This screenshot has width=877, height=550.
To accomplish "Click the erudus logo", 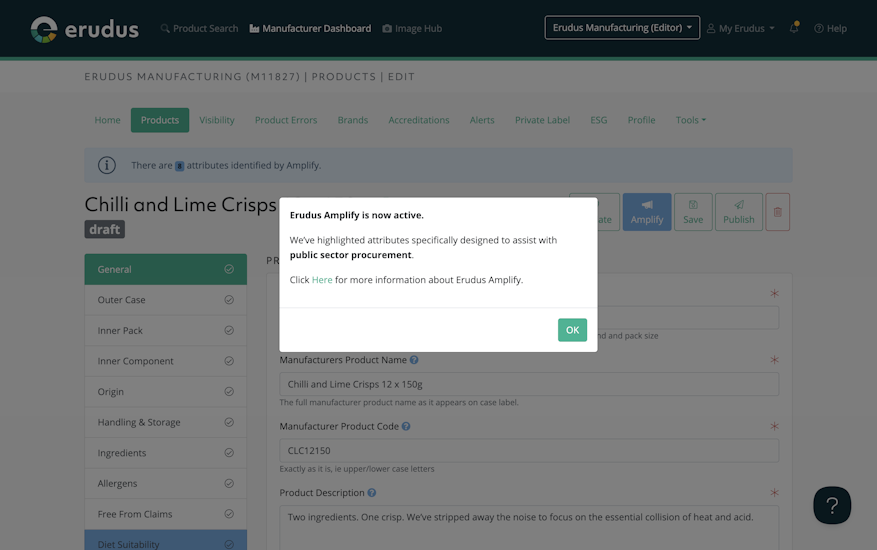I will (x=84, y=29).
